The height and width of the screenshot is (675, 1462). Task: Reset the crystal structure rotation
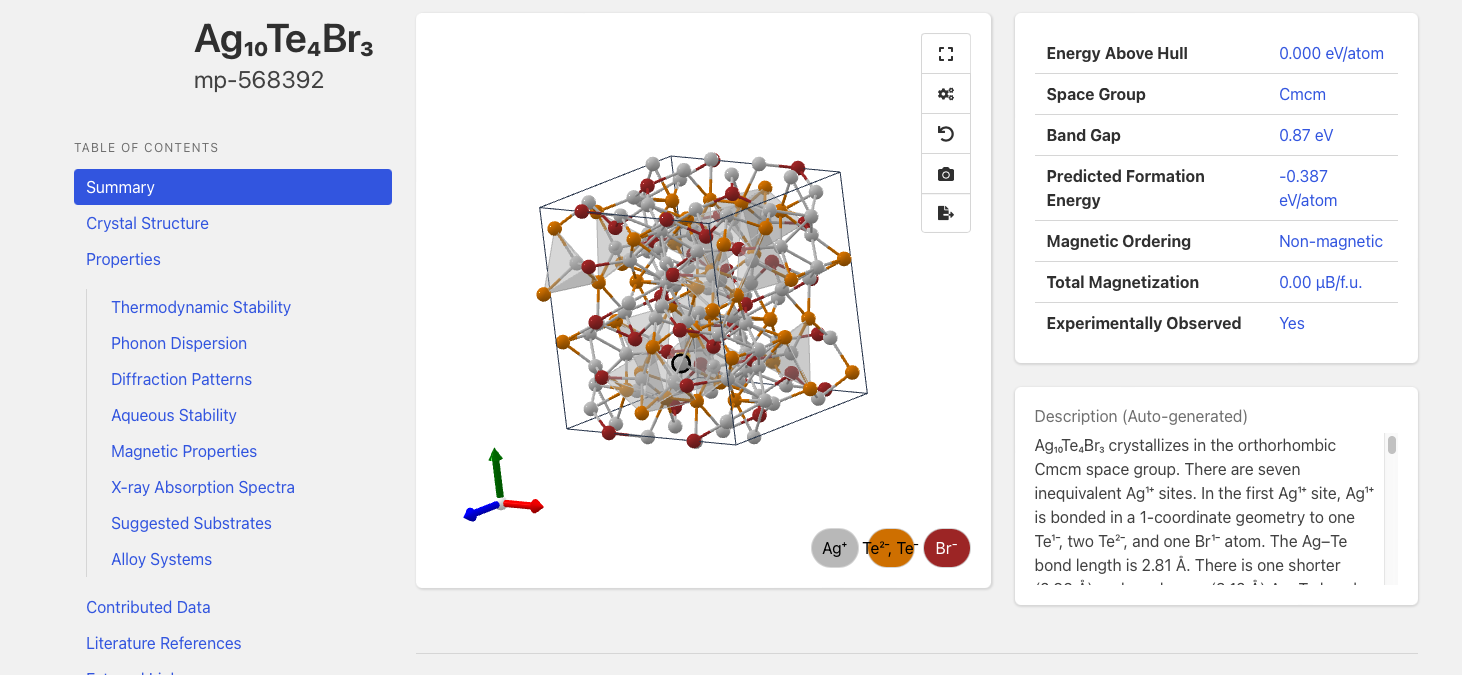coord(945,133)
